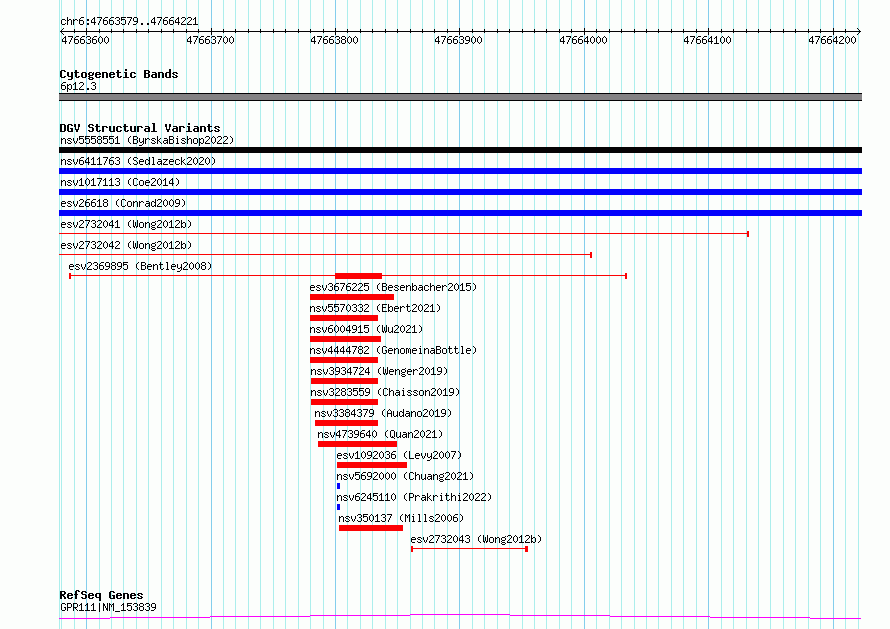The width and height of the screenshot is (890, 629).
Task: Click the esv1092036 (Levy2007) variant label
Action: pos(385,455)
